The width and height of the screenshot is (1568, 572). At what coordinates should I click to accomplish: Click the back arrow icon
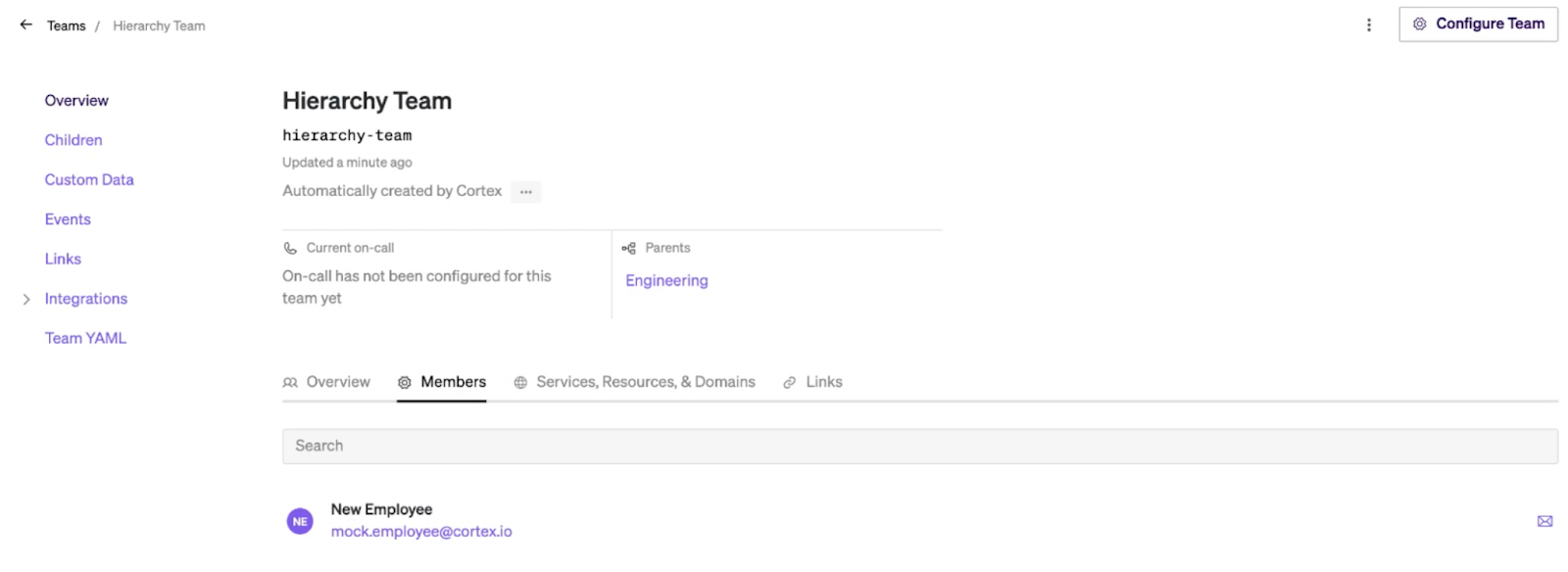[26, 25]
